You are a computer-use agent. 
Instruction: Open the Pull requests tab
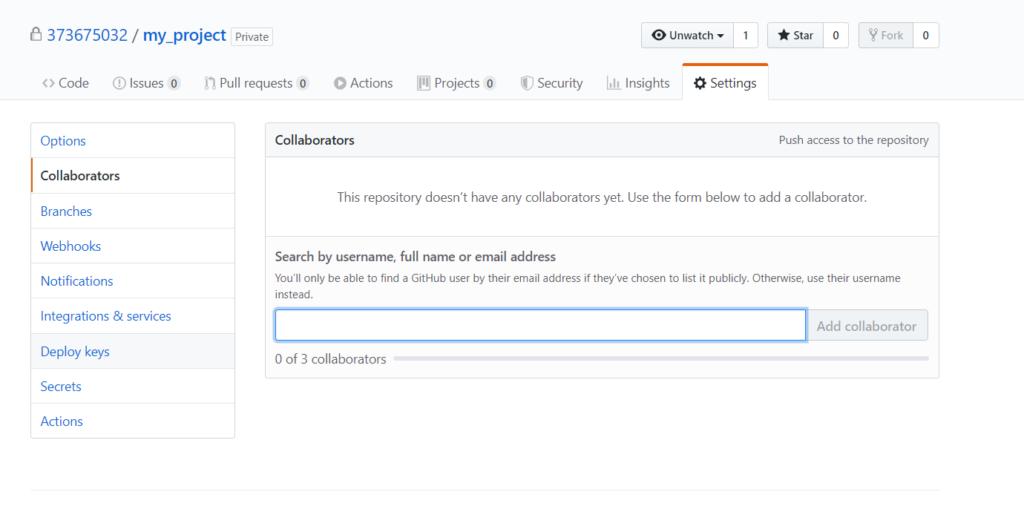pos(256,83)
